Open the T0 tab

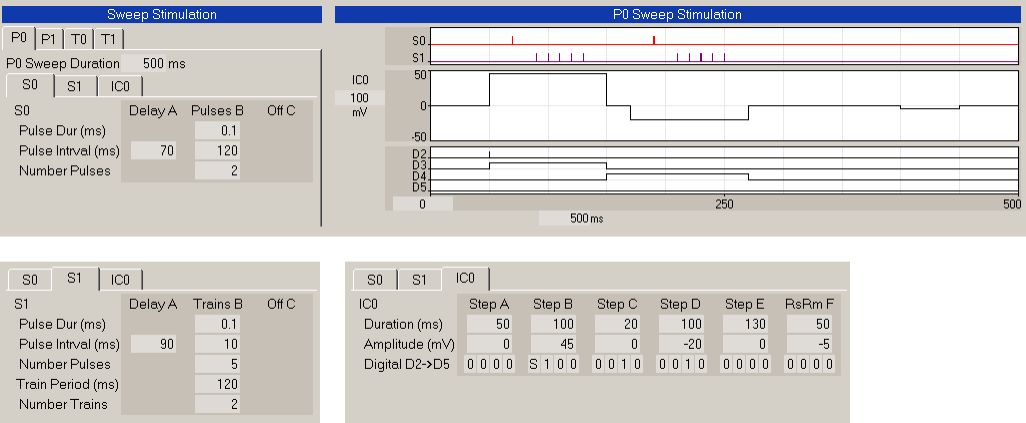click(78, 39)
